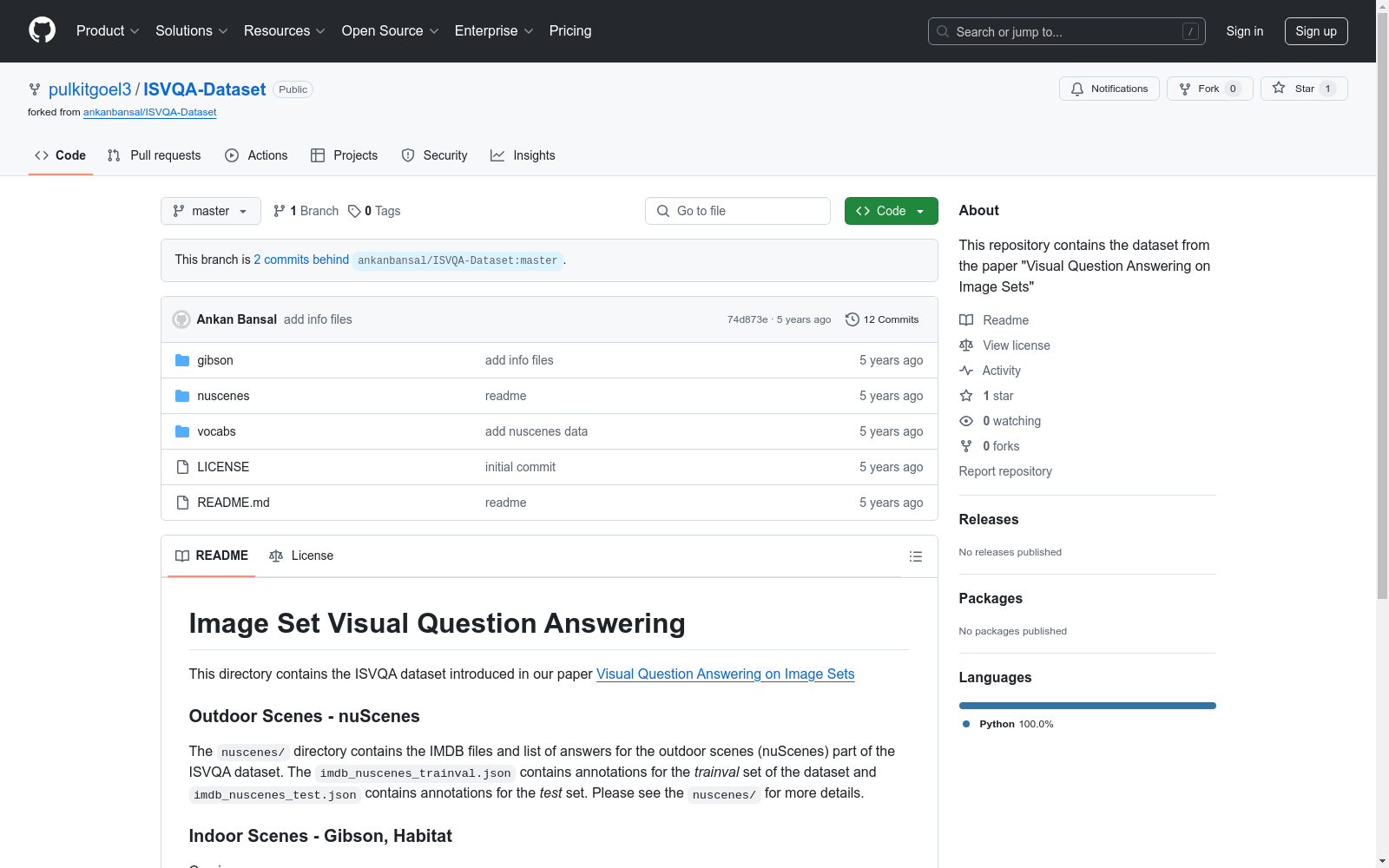Expand the Open Source menu

pos(391,31)
